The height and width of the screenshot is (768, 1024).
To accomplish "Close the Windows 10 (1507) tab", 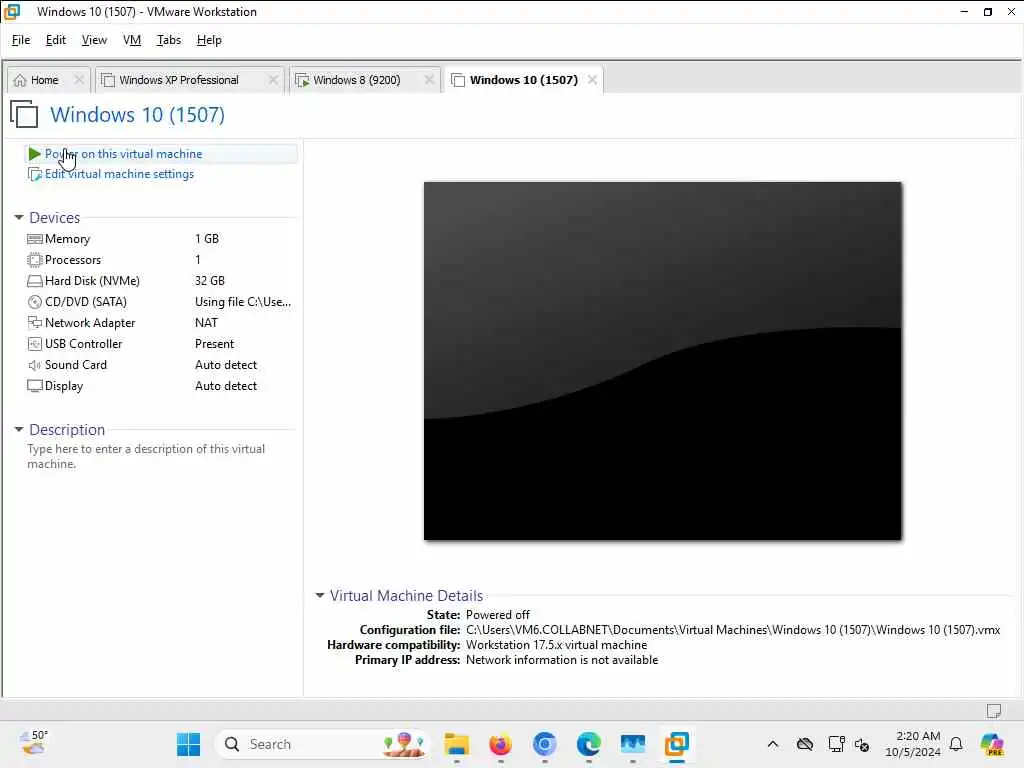I will click(592, 80).
